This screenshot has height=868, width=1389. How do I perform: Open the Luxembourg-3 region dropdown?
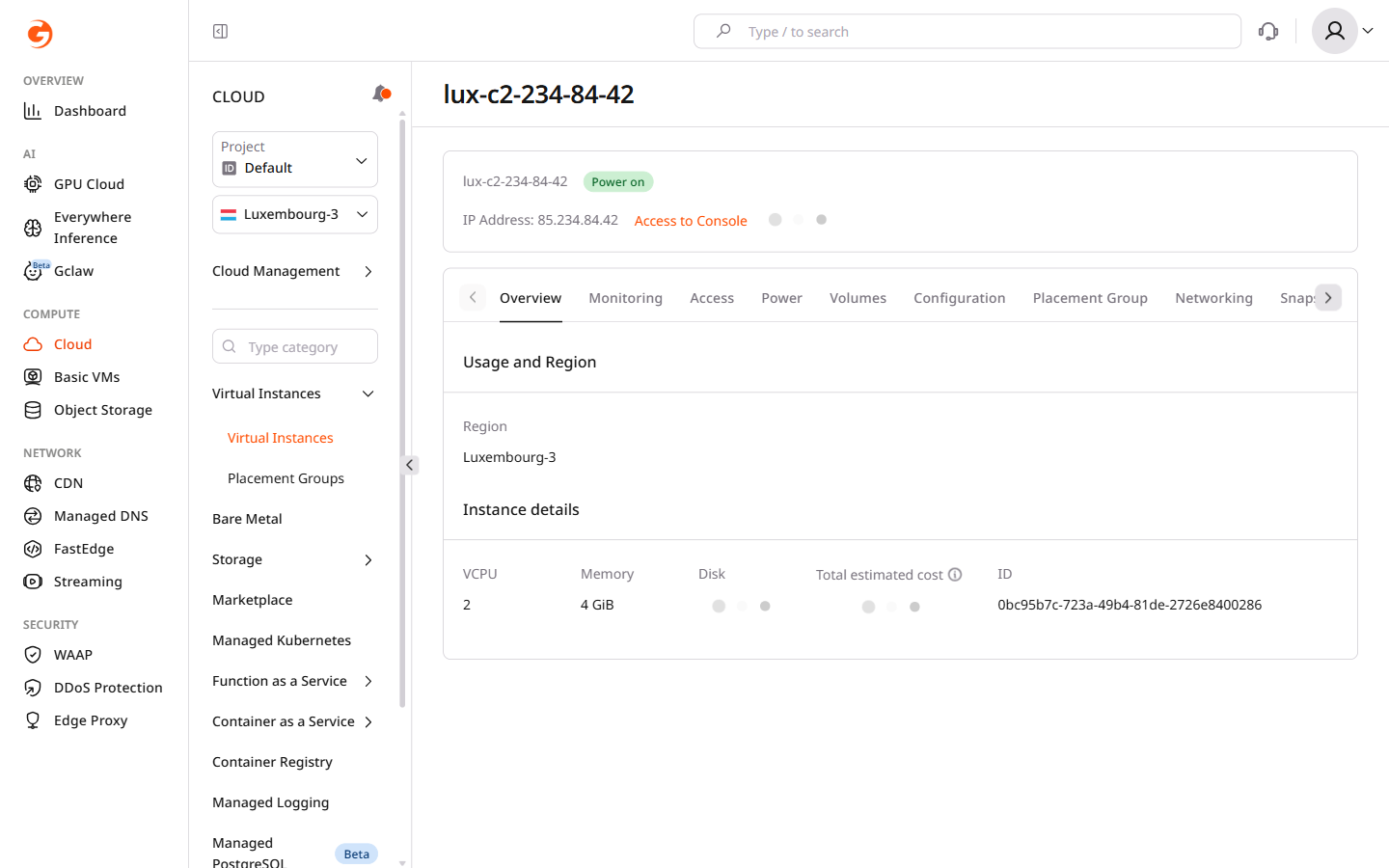[295, 214]
